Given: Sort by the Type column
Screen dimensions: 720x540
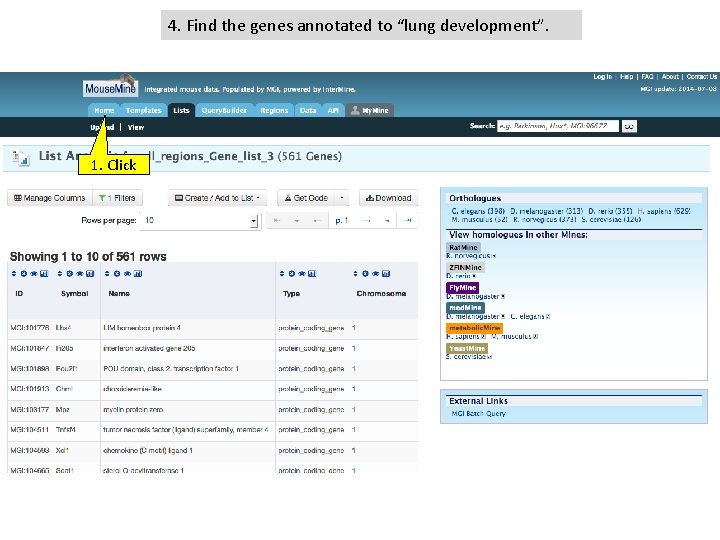Looking at the screenshot, I should click(x=282, y=274).
